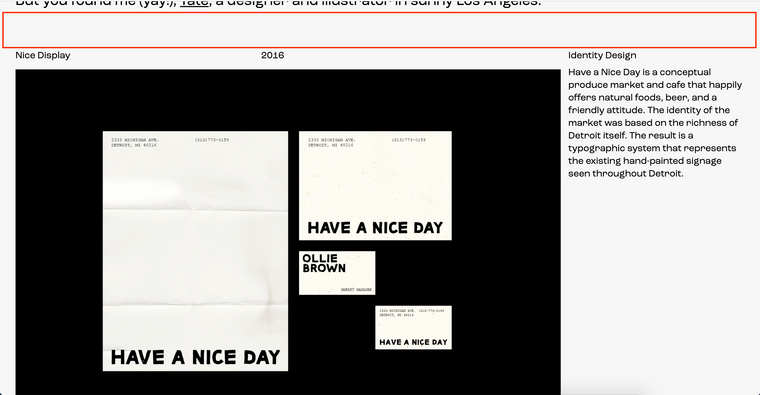Screen dimensions: 760x395
Task: Open the Tate link in the intro text
Action: pos(194,3)
